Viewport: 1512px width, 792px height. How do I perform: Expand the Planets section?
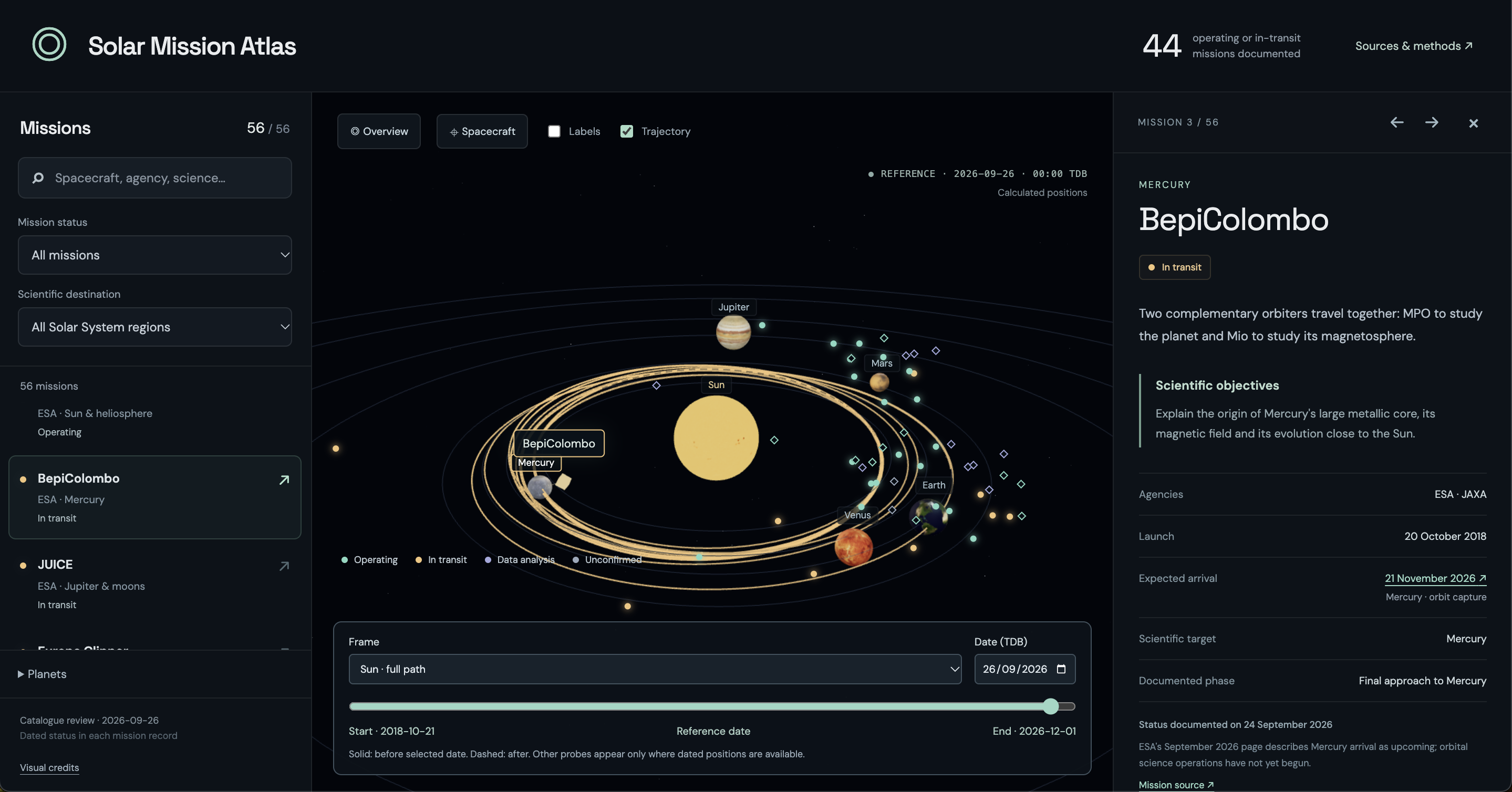42,674
